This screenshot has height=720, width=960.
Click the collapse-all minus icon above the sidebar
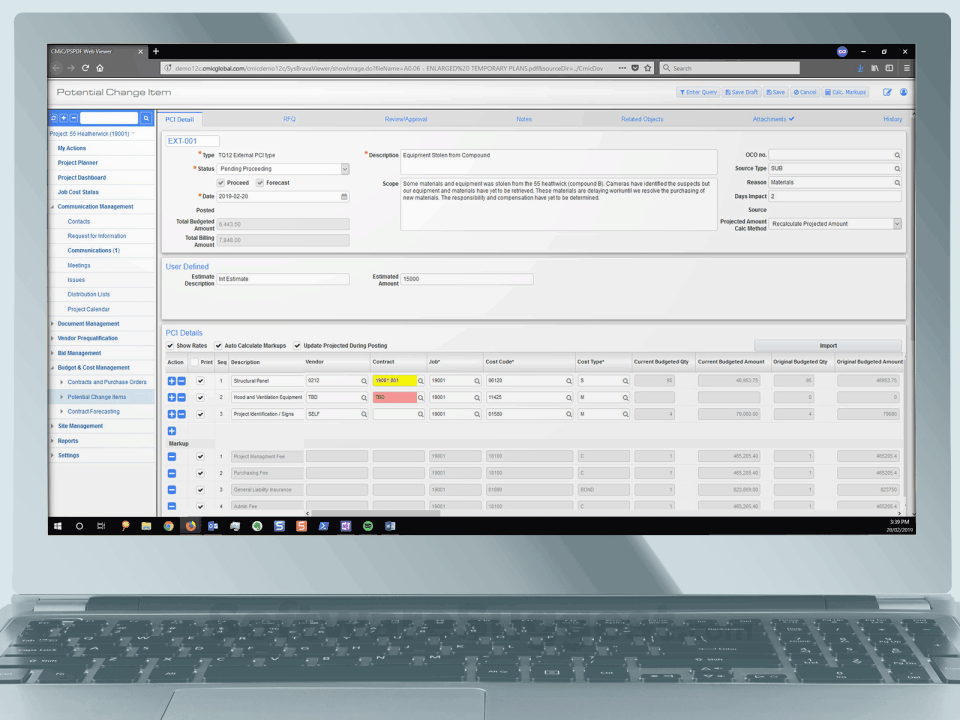click(x=73, y=117)
